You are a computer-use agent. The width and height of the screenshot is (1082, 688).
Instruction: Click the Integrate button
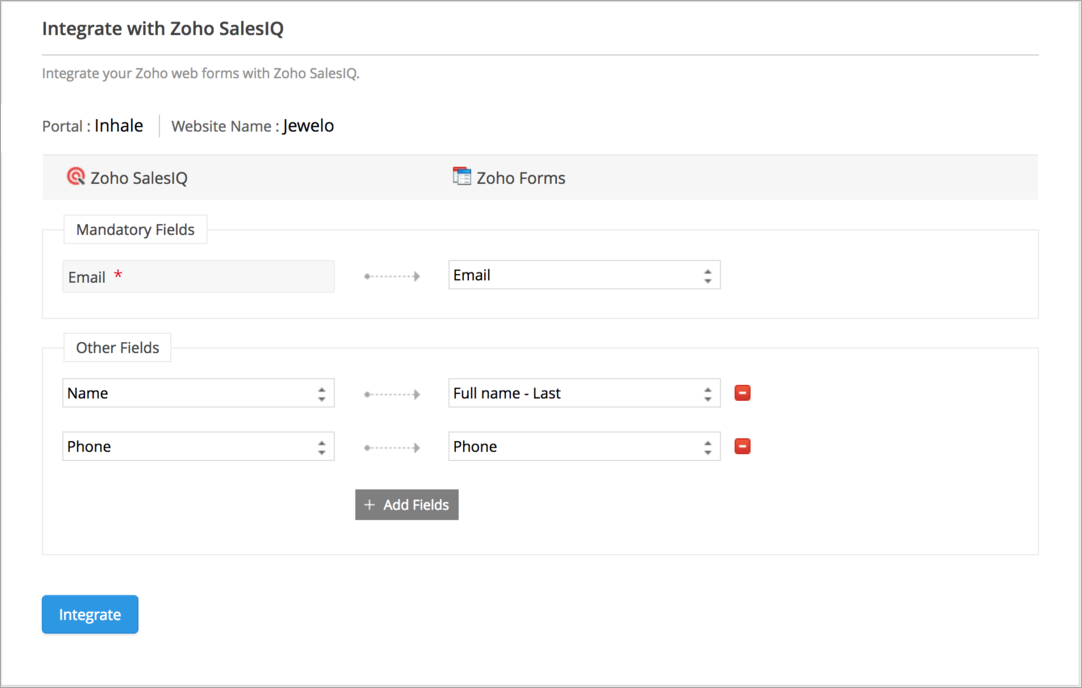click(90, 614)
